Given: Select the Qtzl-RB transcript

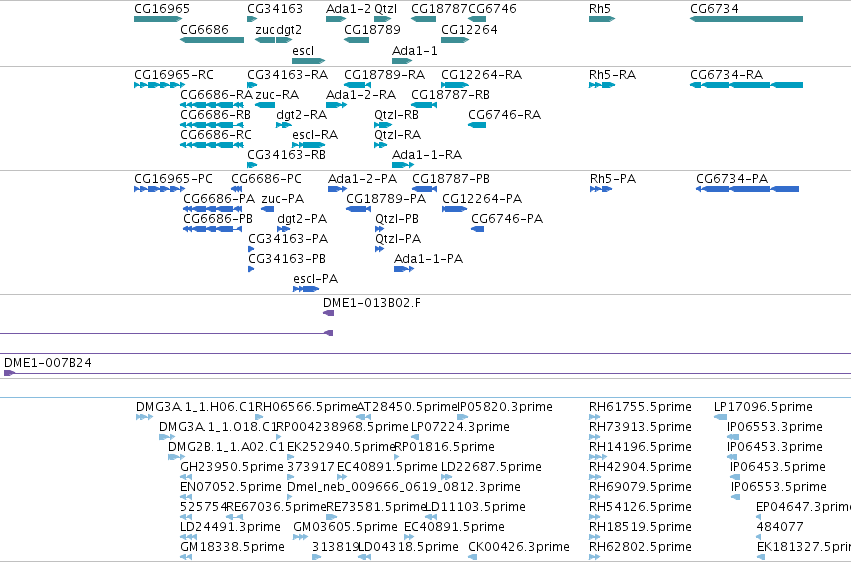Looking at the screenshot, I should click(x=383, y=125).
